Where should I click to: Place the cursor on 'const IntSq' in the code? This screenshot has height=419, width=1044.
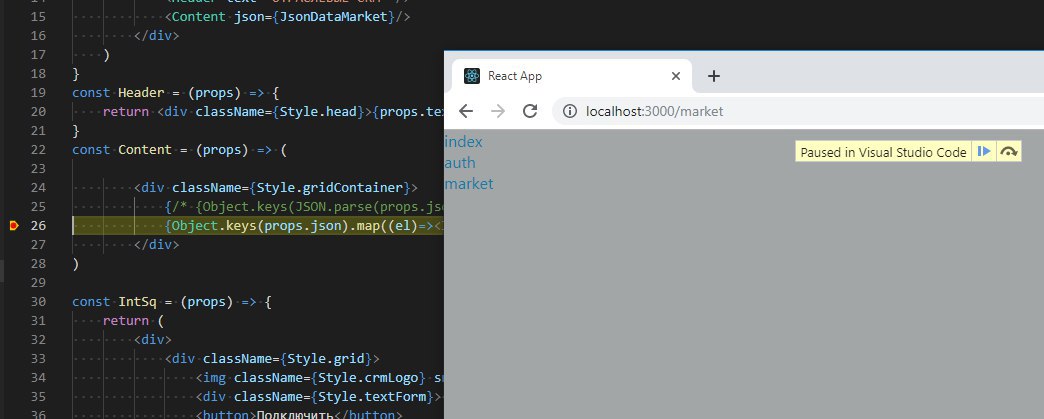pyautogui.click(x=115, y=302)
